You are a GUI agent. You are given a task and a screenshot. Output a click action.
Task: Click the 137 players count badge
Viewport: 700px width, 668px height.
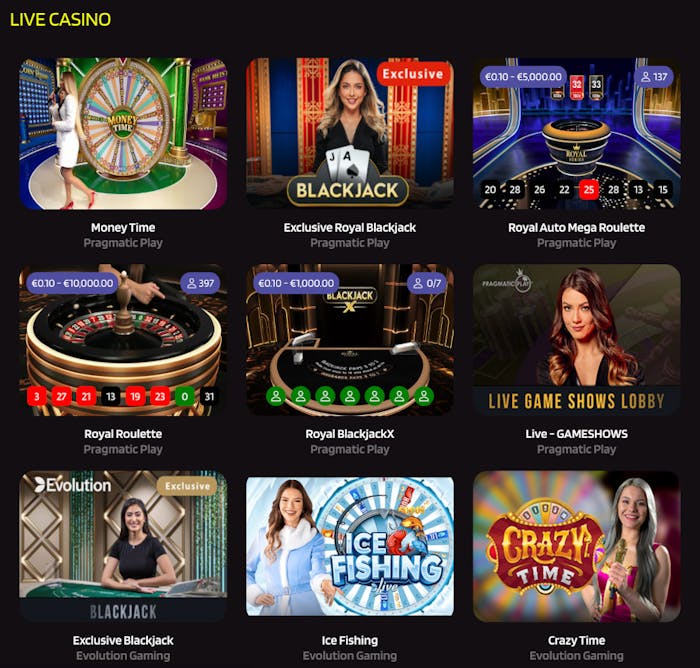click(654, 77)
